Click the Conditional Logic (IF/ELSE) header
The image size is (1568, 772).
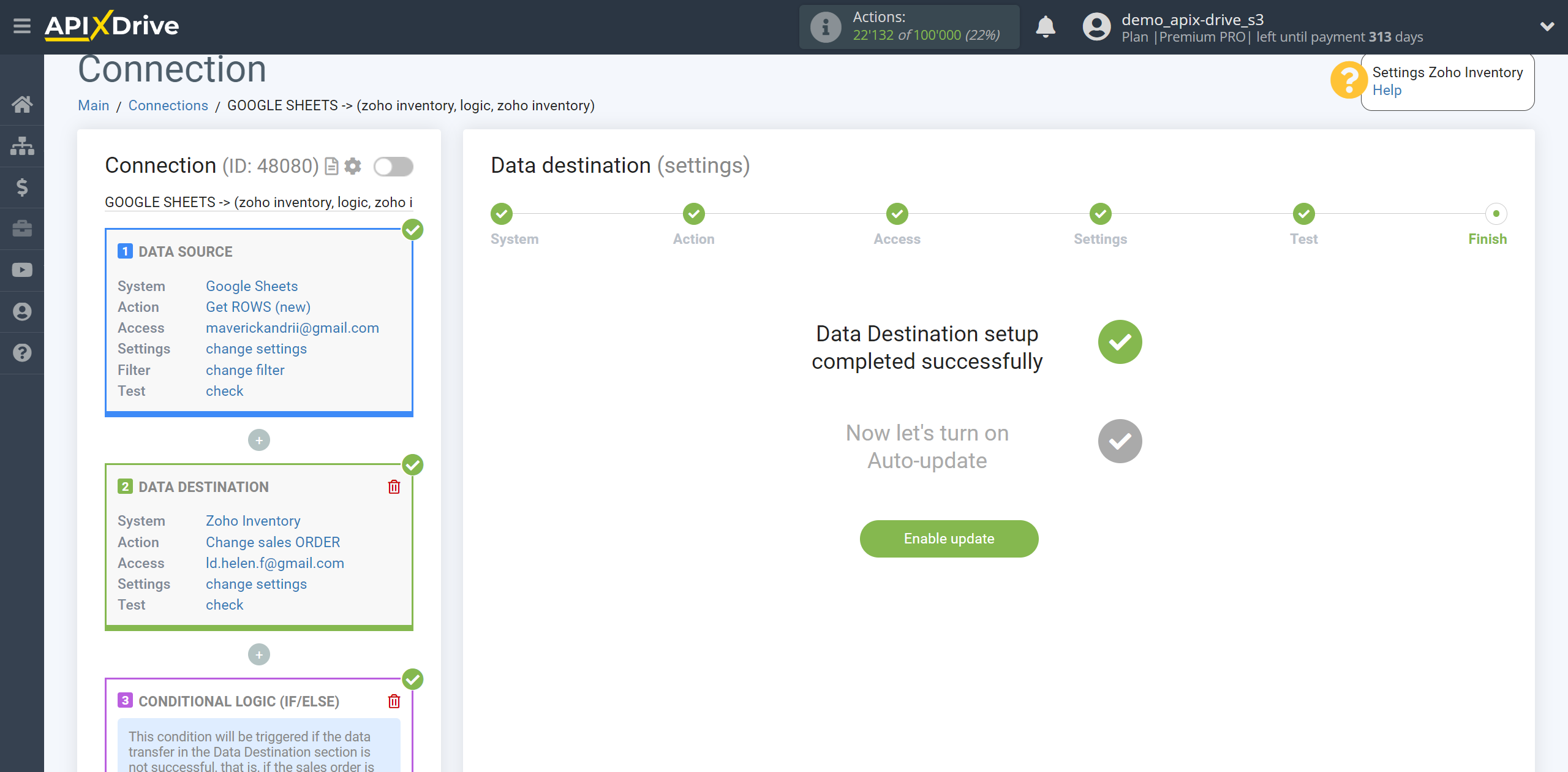point(239,702)
